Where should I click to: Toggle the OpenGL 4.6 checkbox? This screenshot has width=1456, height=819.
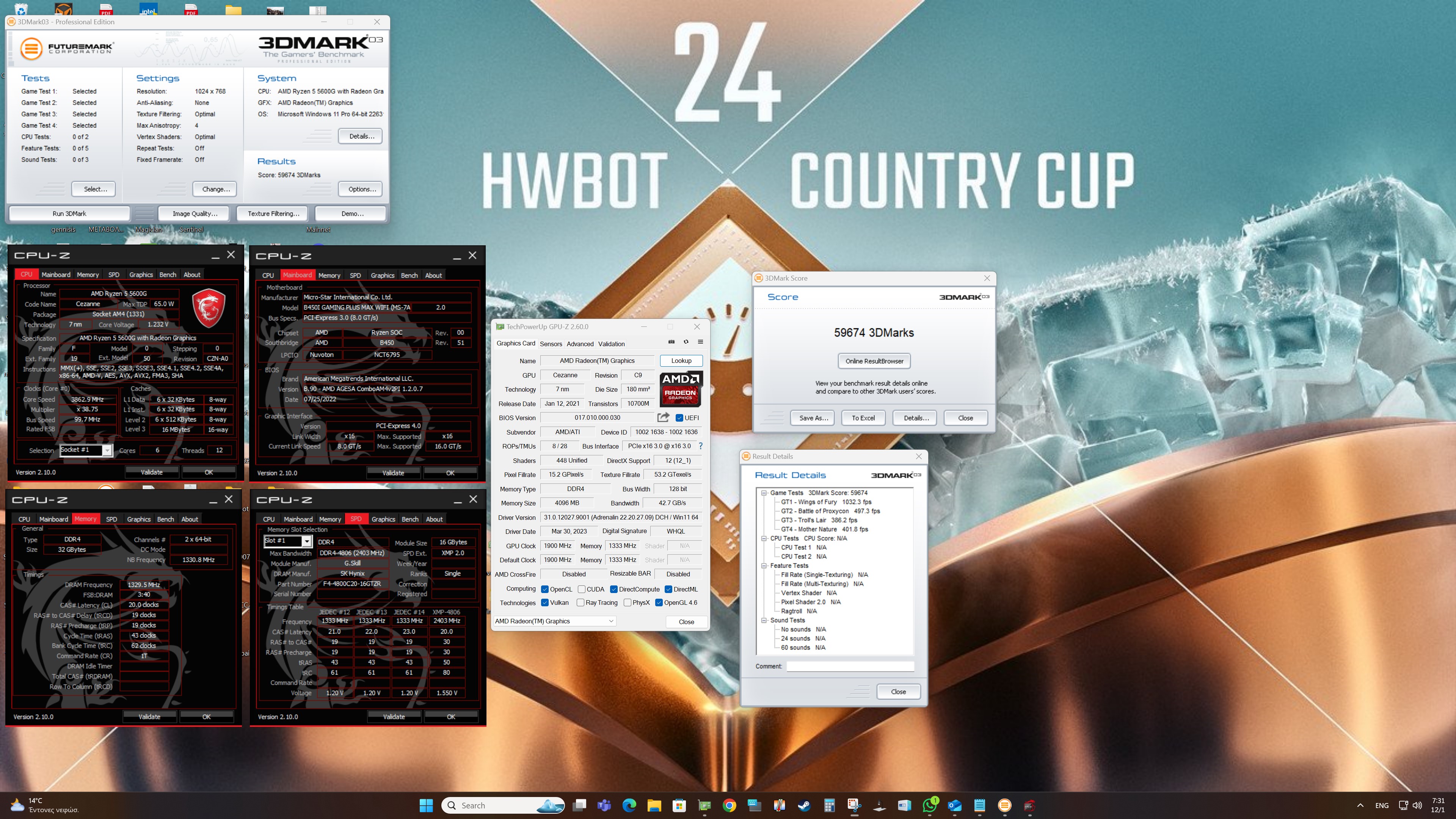[x=659, y=602]
